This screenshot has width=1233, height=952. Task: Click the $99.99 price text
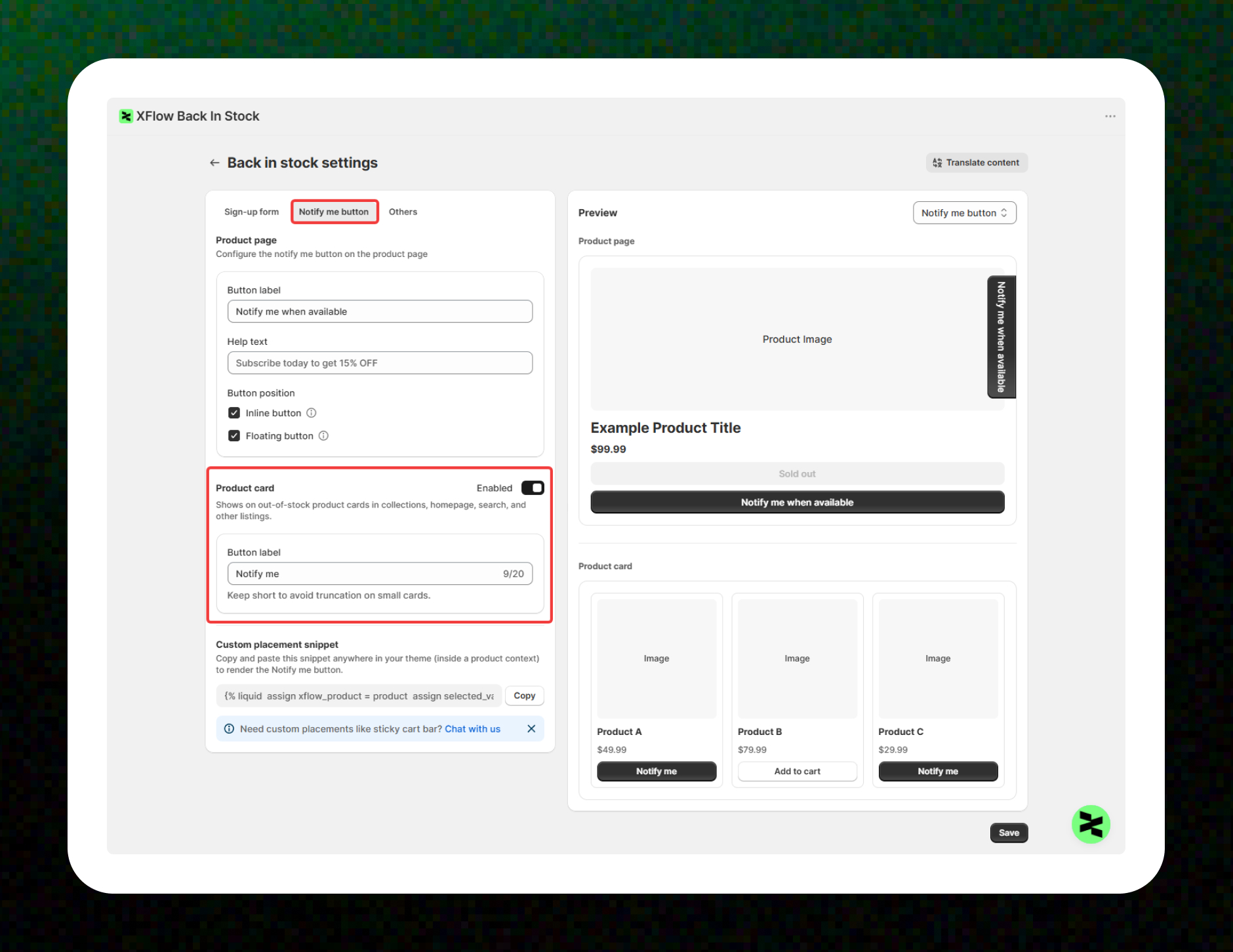pos(609,449)
